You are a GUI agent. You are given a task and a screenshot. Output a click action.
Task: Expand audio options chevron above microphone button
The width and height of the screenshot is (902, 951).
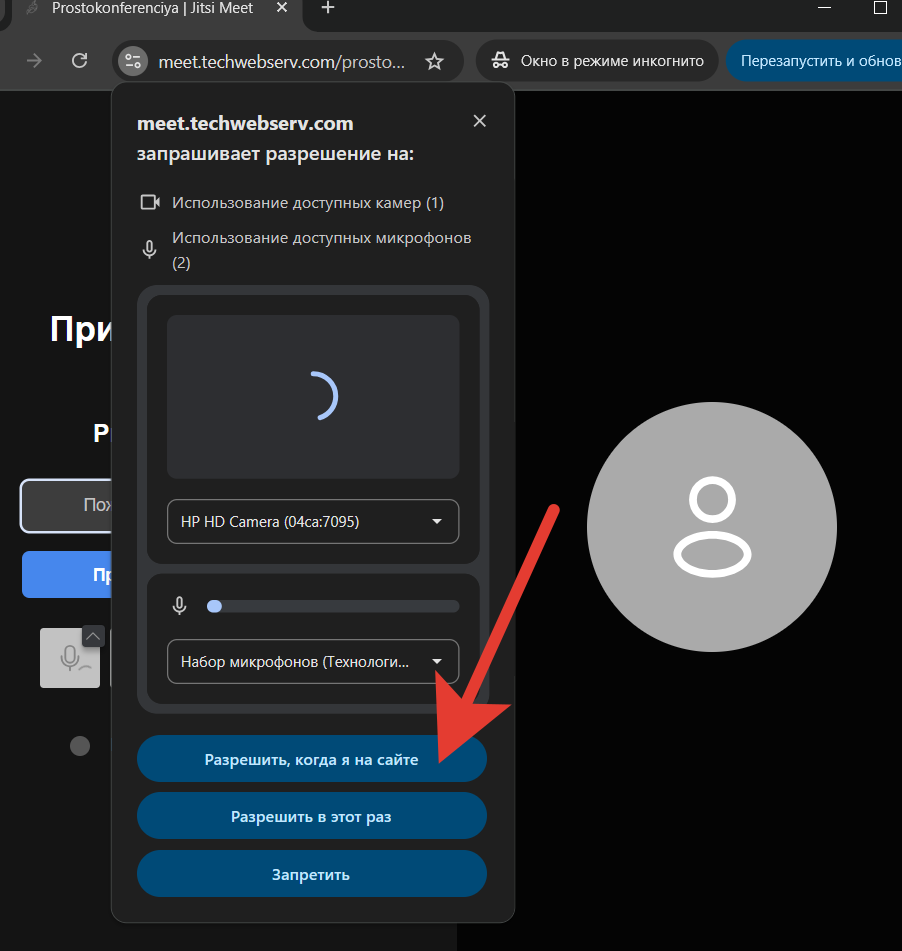coord(93,636)
